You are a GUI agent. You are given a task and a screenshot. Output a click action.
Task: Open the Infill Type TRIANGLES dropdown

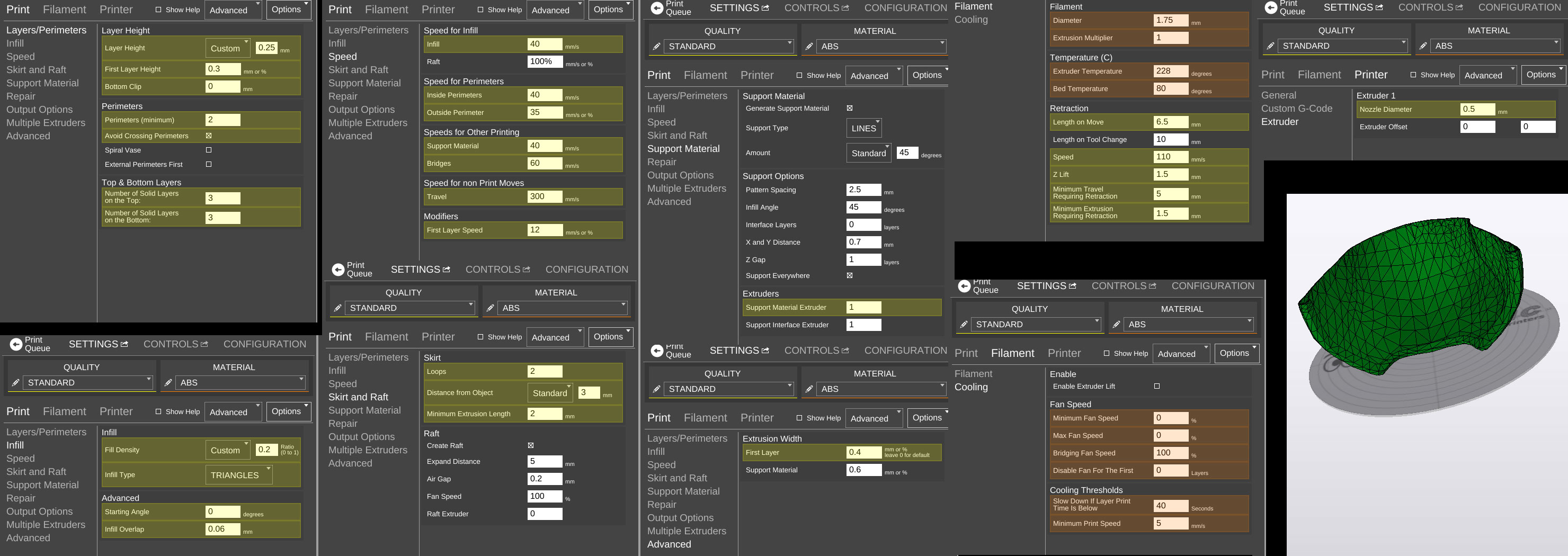tap(238, 475)
